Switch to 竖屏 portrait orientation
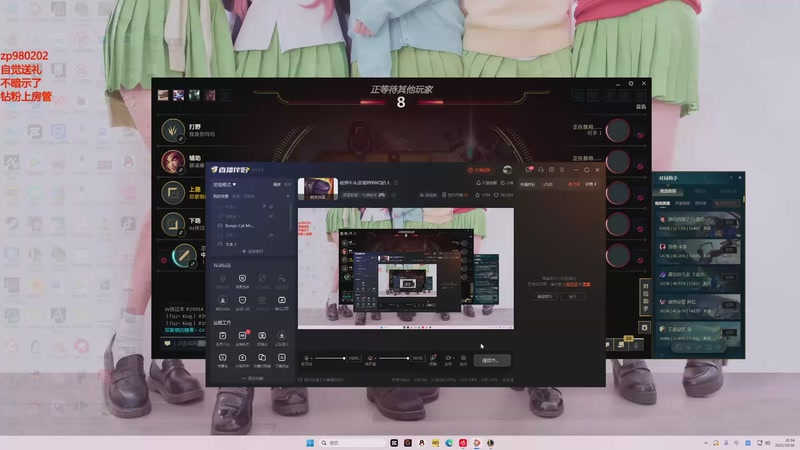800x450 pixels. [x=287, y=184]
